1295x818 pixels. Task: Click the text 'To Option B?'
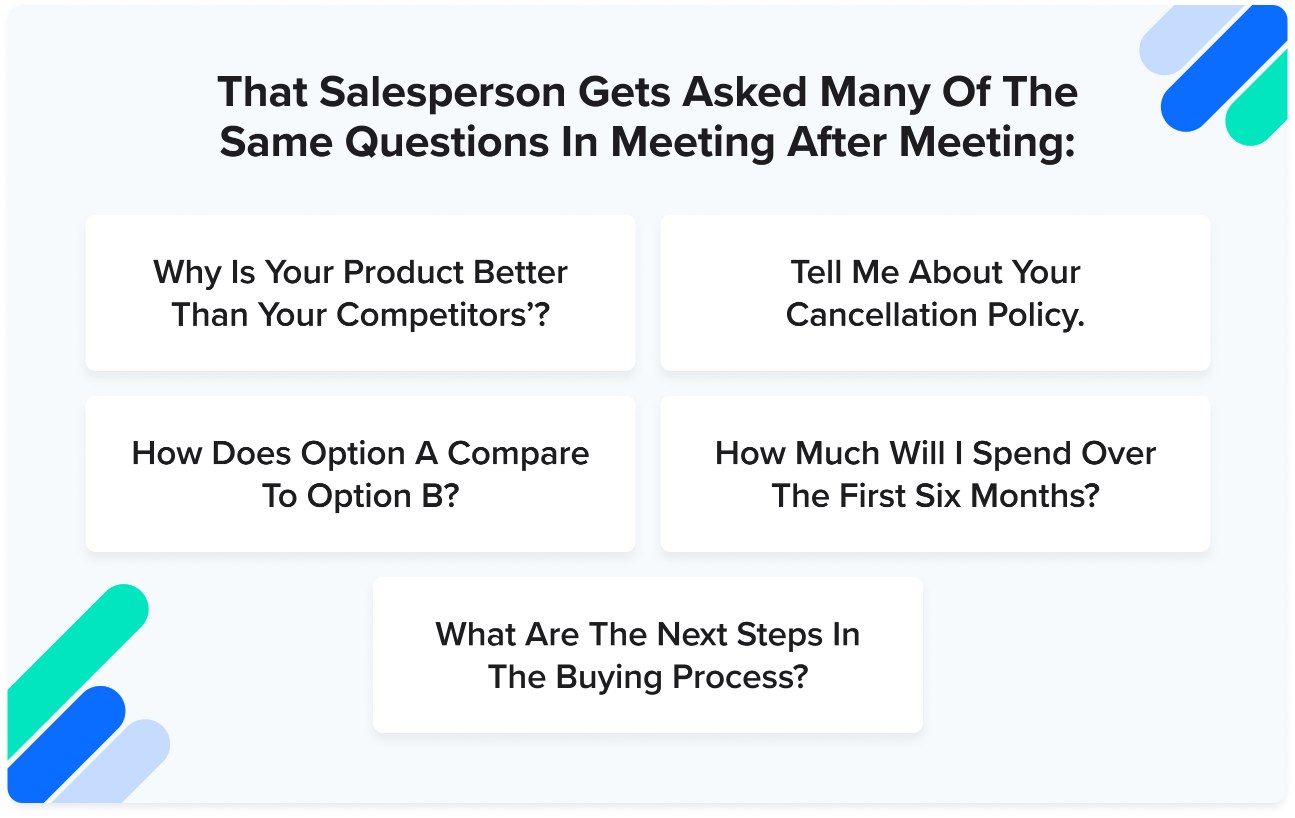[360, 496]
